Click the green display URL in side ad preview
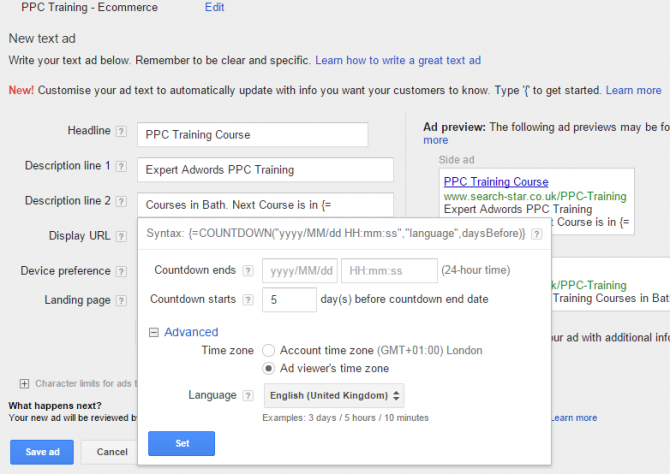The width and height of the screenshot is (670, 474). [535, 196]
